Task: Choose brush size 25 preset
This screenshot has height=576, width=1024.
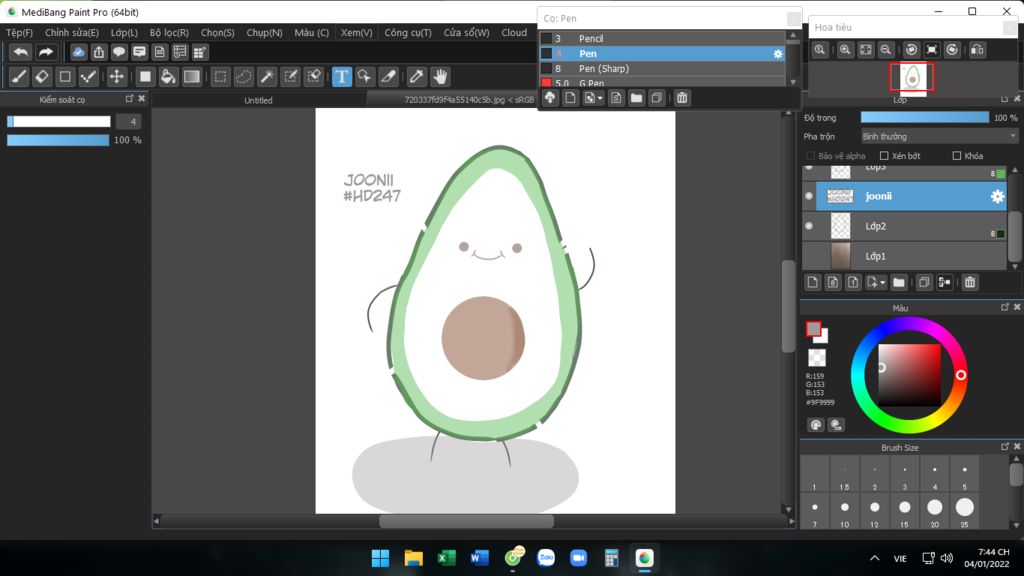Action: (965, 511)
